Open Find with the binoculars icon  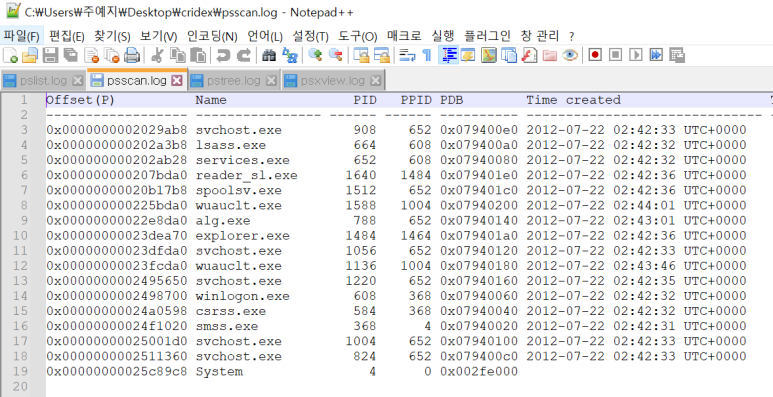point(269,55)
